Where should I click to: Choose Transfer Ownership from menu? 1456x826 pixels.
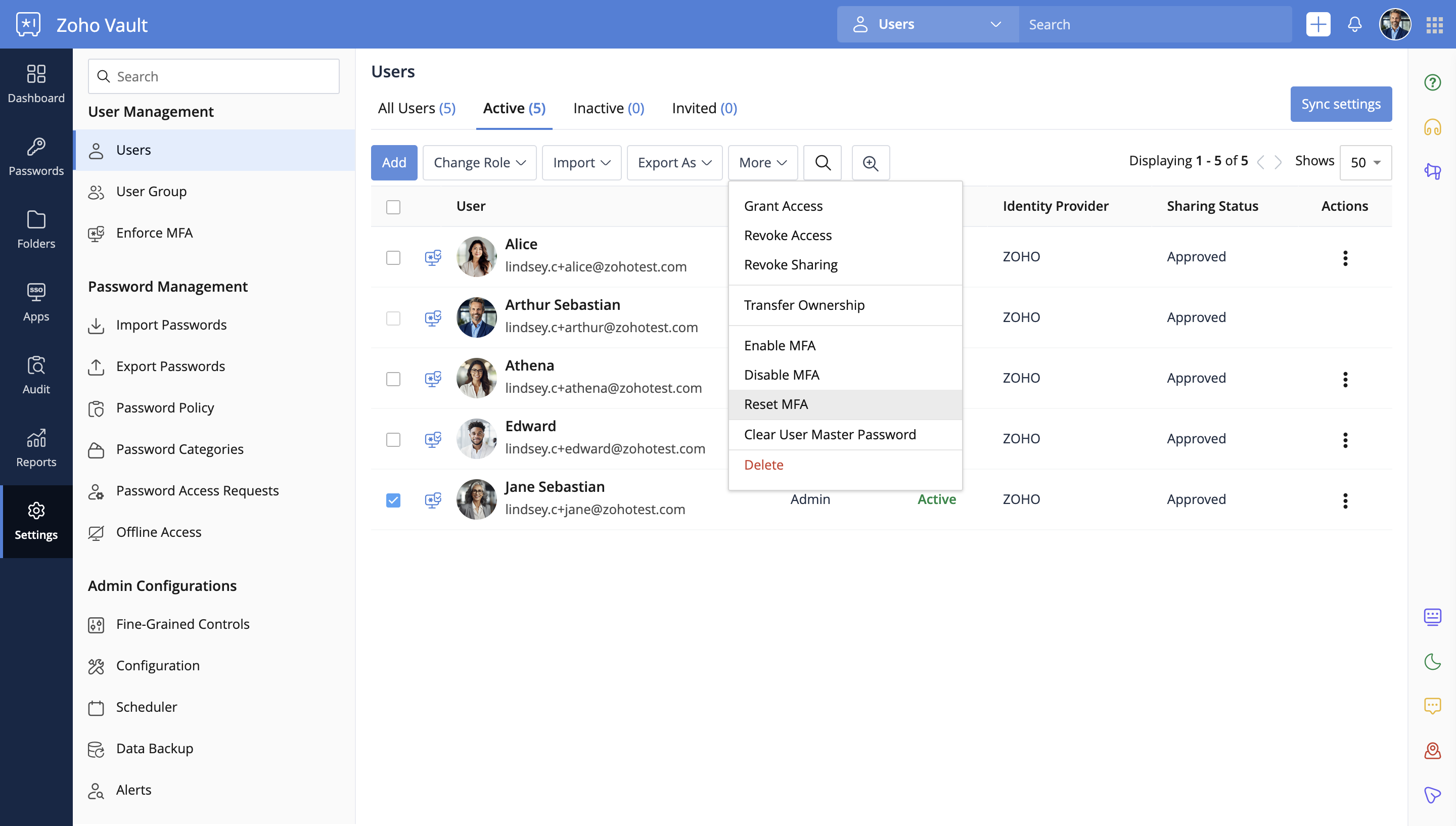click(845, 305)
